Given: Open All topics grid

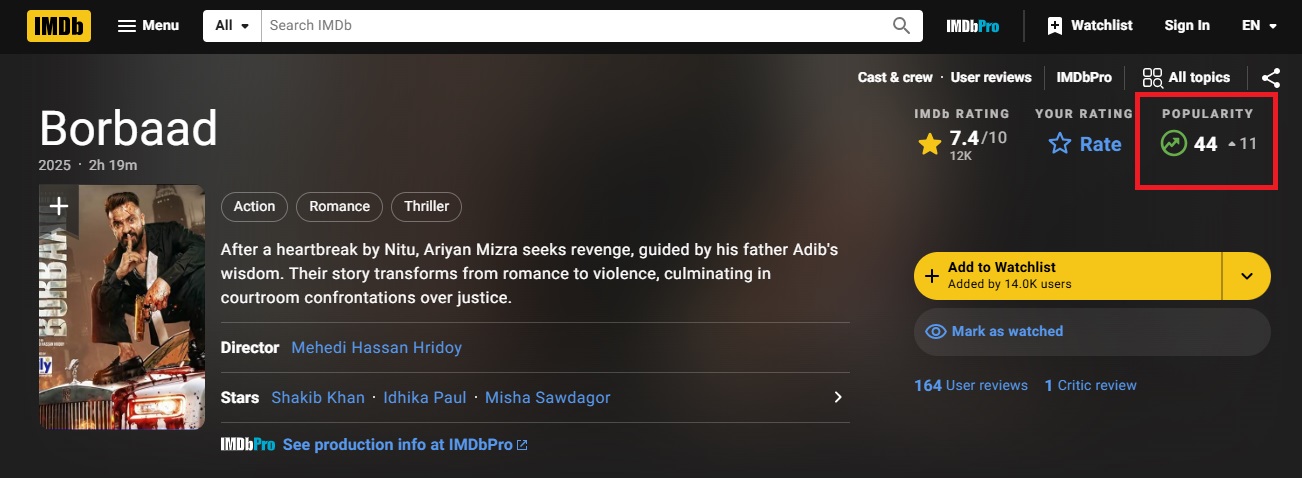Looking at the screenshot, I should (1186, 78).
